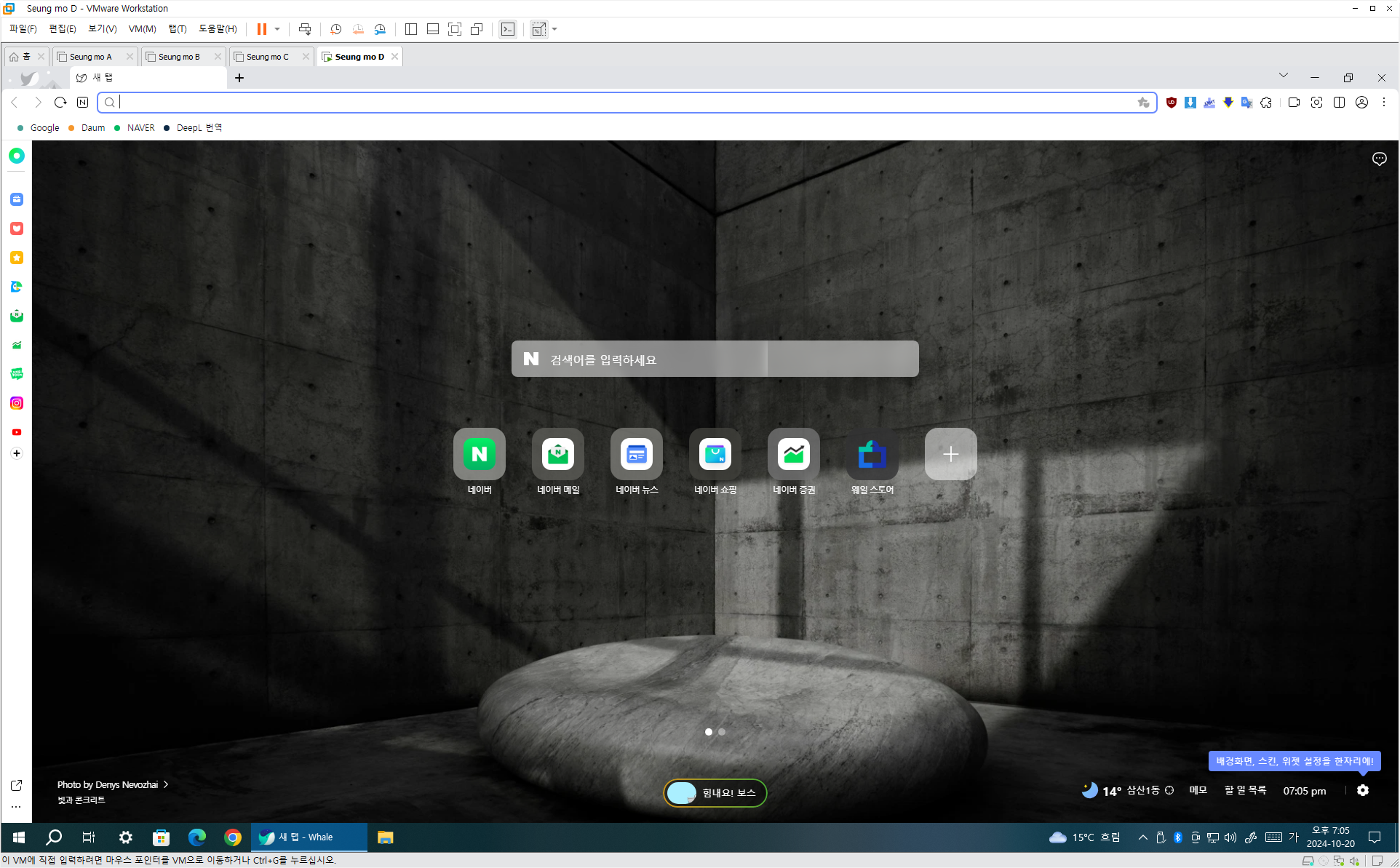Toggle Whale split sidebar panel icon
The height and width of the screenshot is (868, 1400).
click(1339, 103)
